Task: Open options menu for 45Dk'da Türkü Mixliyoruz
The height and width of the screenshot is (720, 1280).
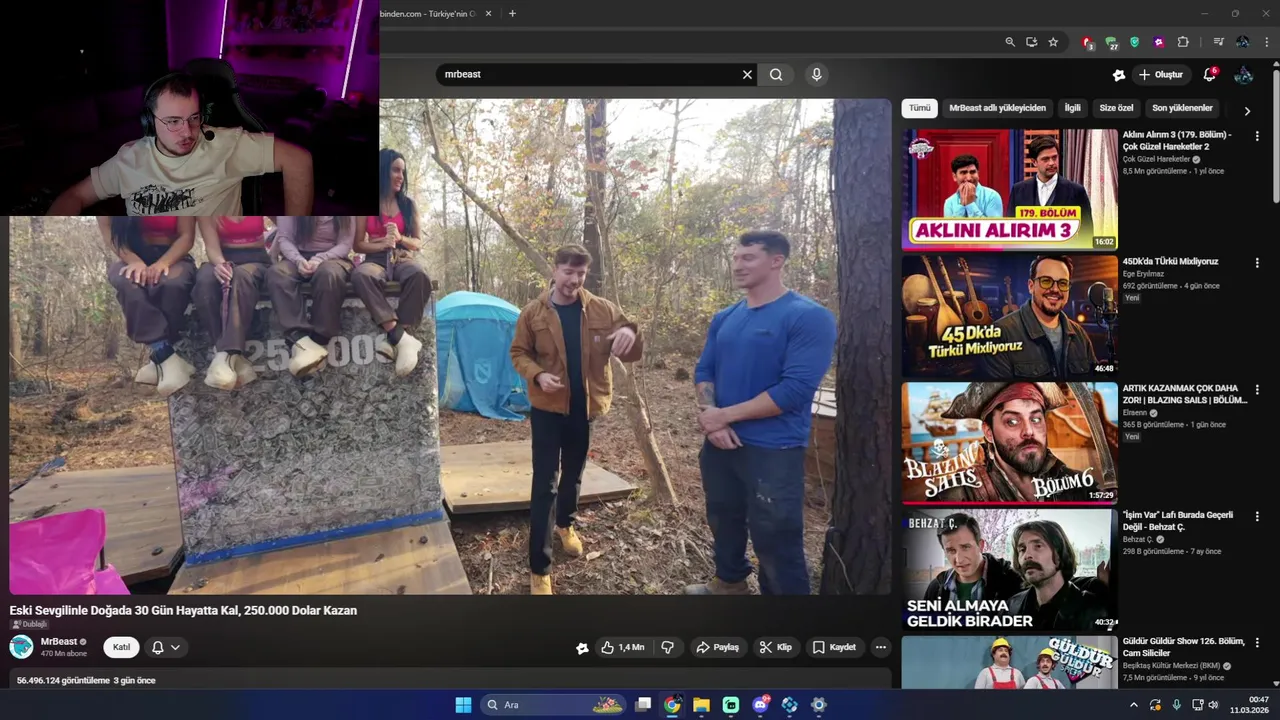Action: (1257, 263)
